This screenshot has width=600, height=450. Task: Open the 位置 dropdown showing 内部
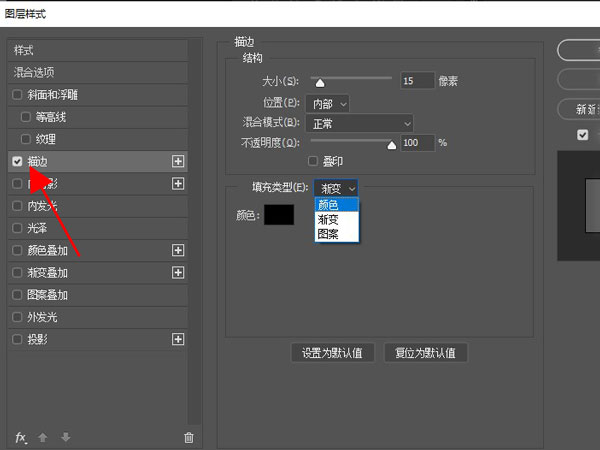click(327, 104)
